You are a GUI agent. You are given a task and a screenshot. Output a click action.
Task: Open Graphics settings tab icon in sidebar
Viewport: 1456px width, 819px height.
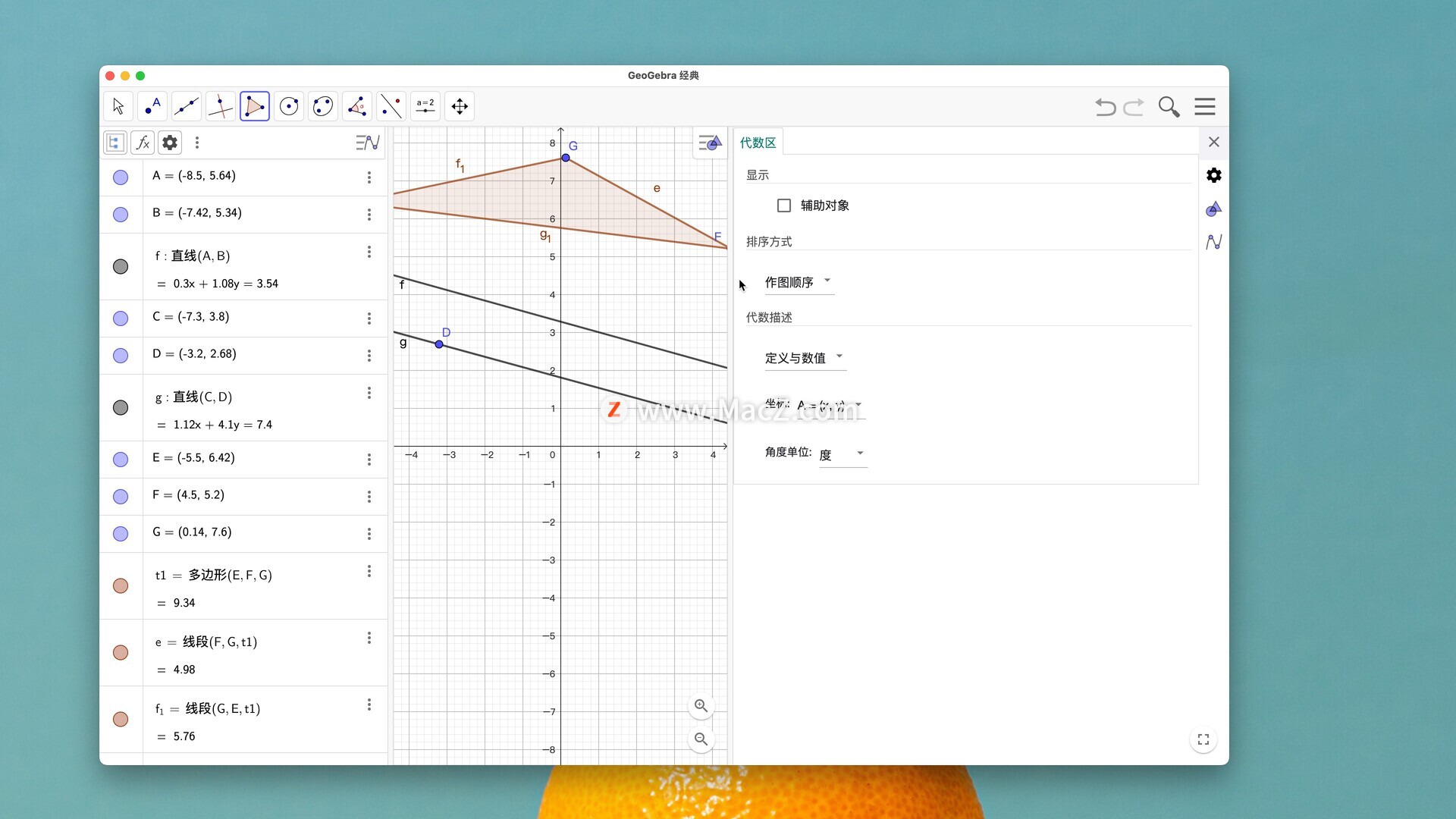click(x=1214, y=209)
